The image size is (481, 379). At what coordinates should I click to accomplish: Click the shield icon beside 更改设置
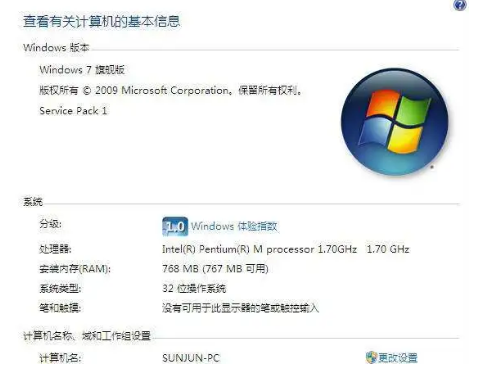pos(371,357)
